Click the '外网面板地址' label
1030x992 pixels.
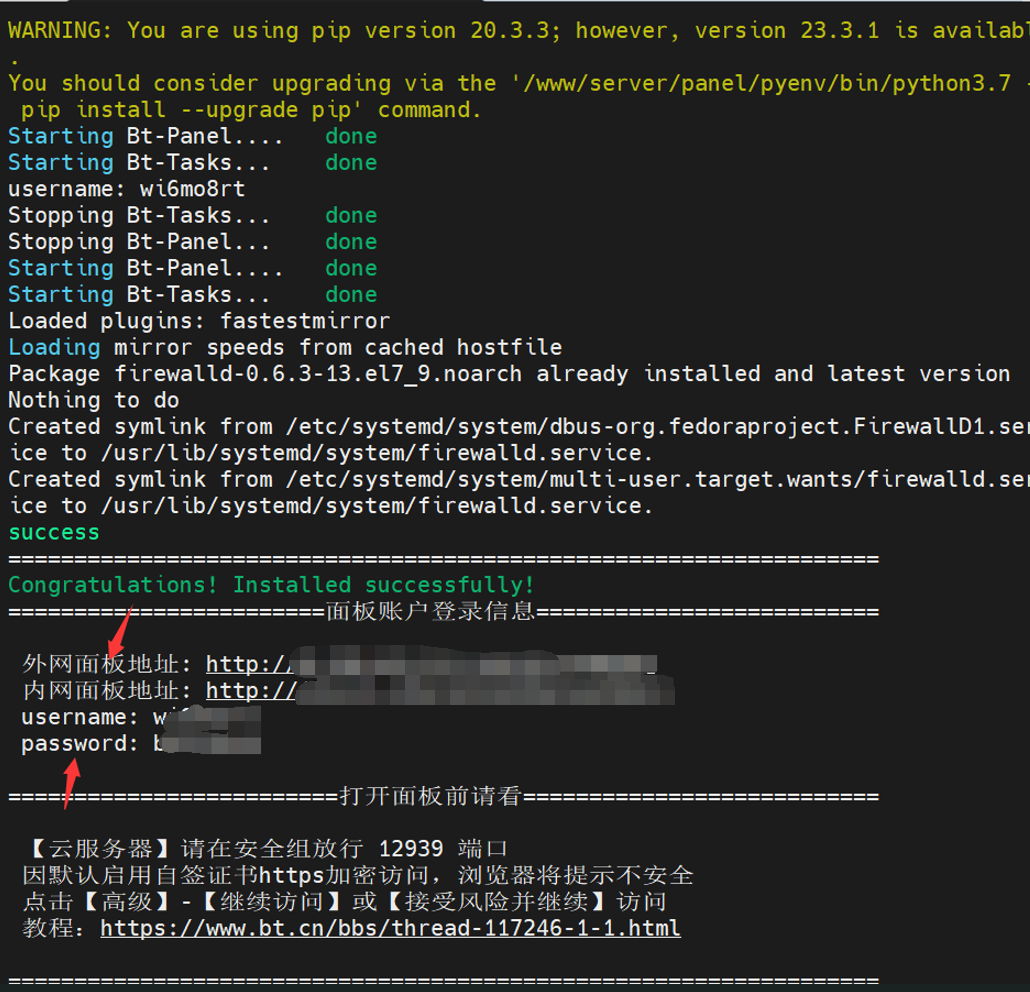[x=101, y=664]
